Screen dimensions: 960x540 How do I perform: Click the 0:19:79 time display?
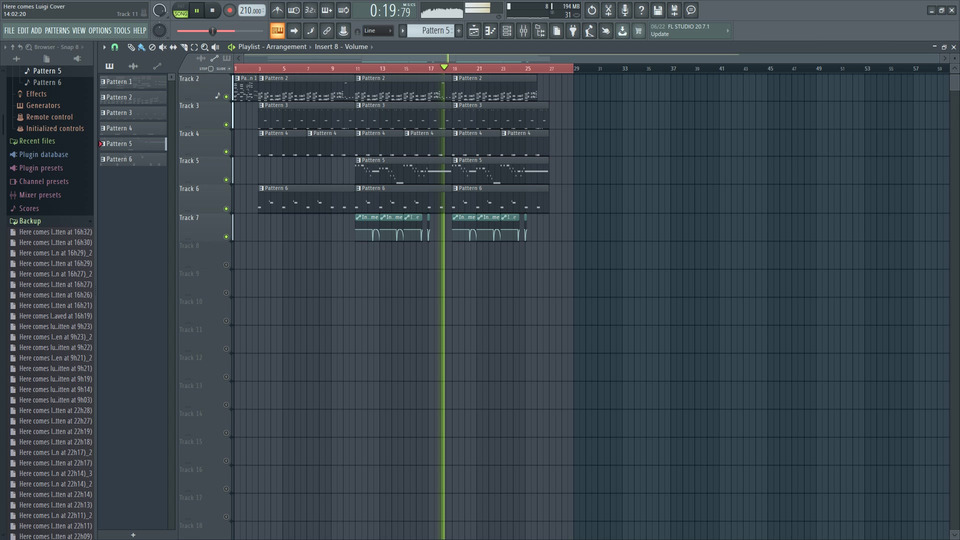(x=391, y=10)
